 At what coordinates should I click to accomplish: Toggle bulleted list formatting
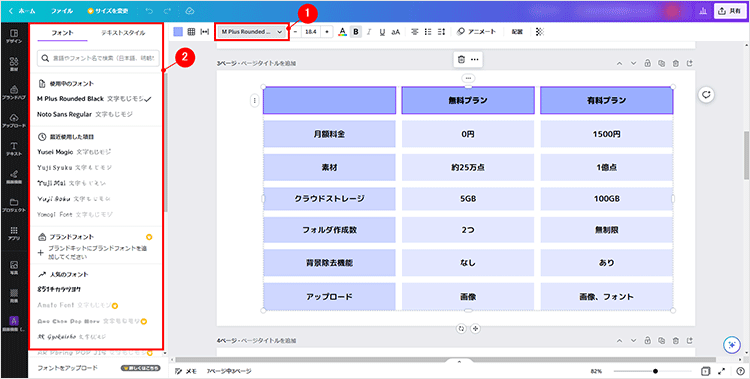tap(428, 32)
